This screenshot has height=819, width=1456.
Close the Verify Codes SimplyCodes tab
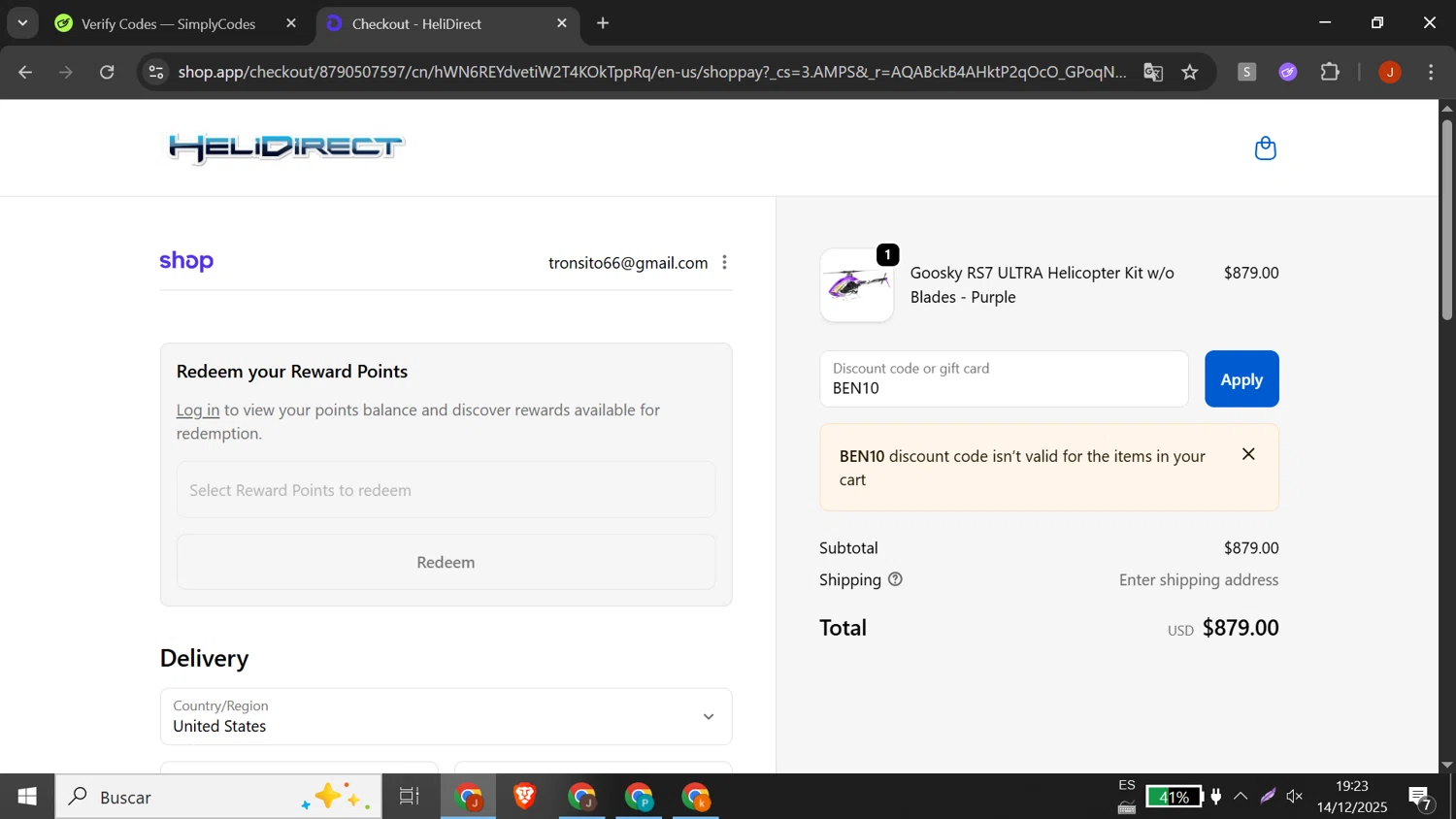[x=291, y=23]
